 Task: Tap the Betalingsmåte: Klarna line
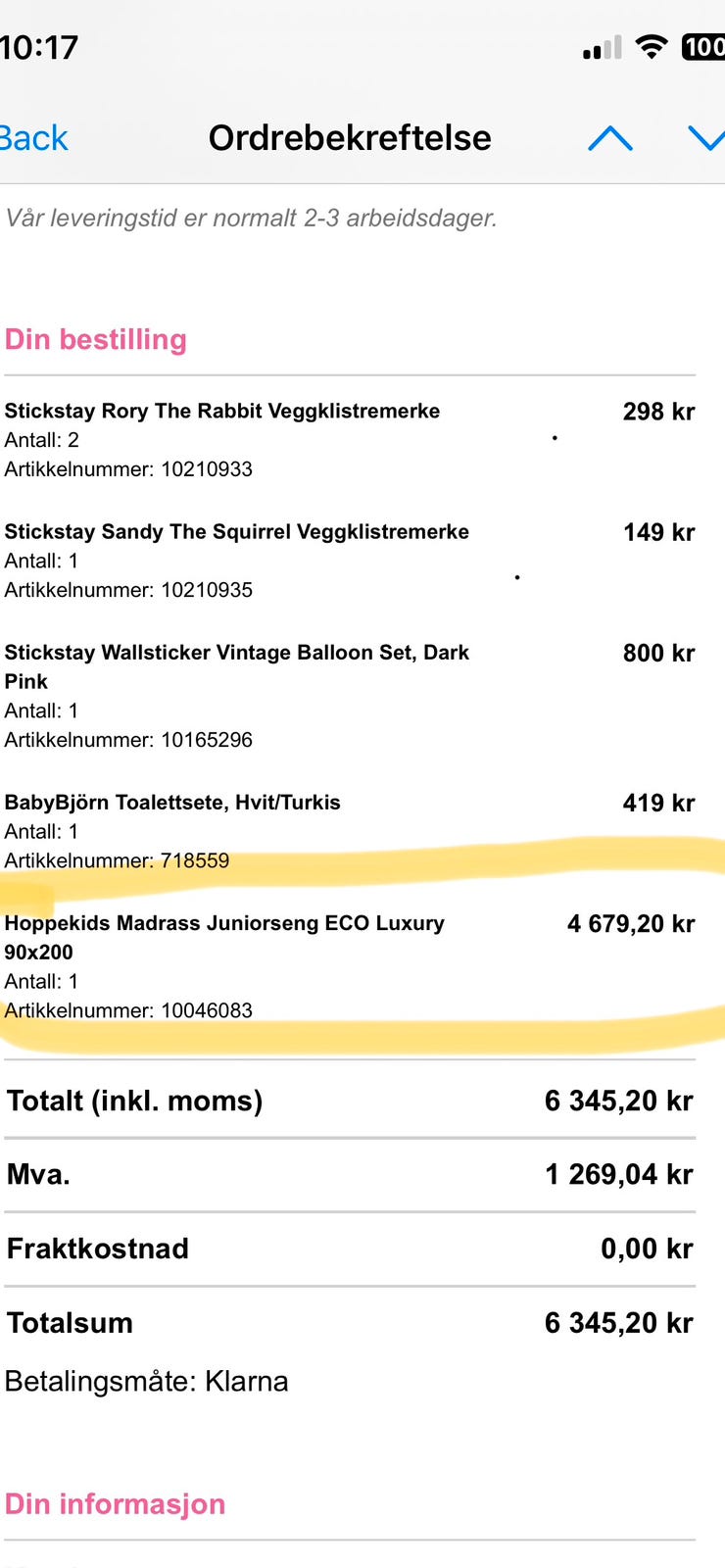coord(147,1381)
